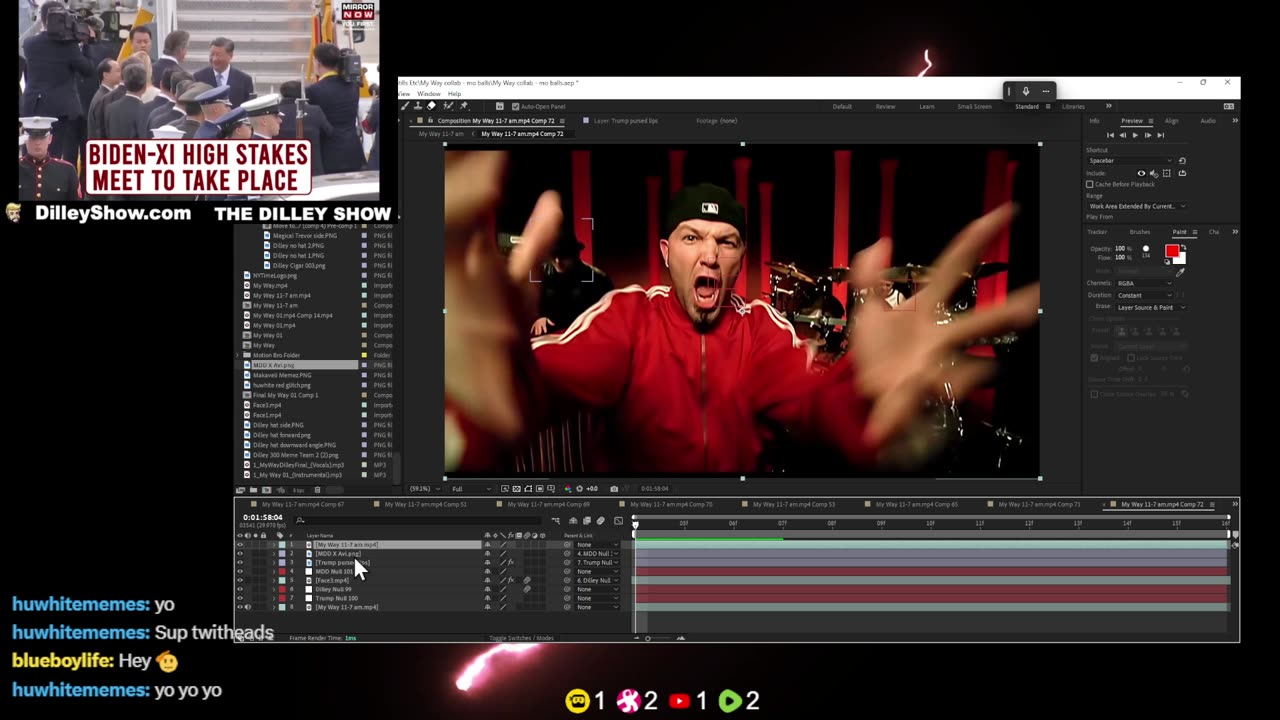Screen dimensions: 1280x720
Task: Select the Review workspace
Action: pyautogui.click(x=885, y=106)
